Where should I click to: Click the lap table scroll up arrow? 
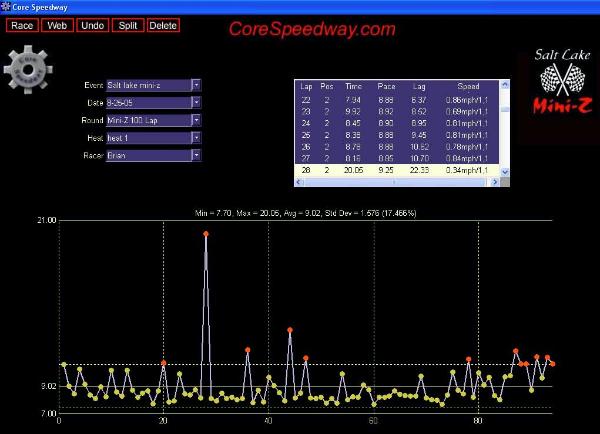click(x=505, y=85)
